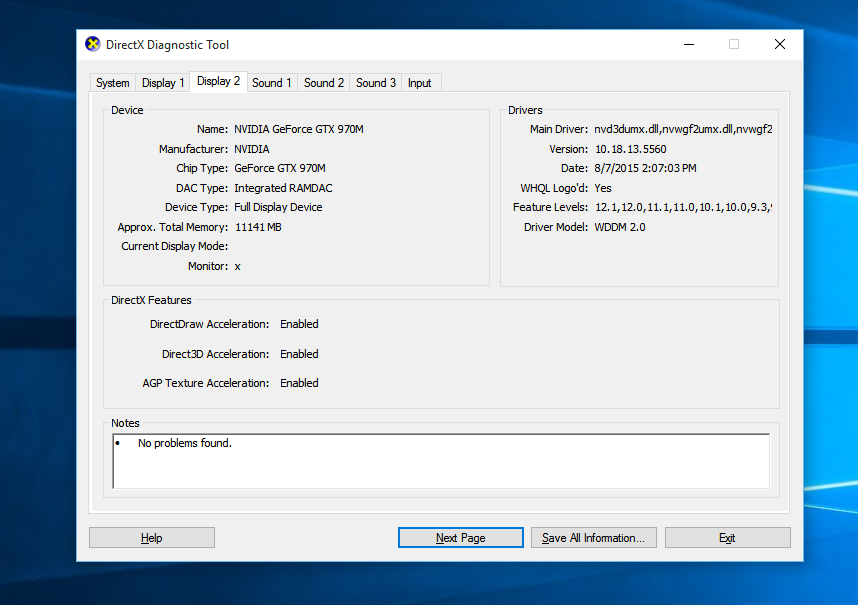Go to the Sound 1 tab
858x605 pixels.
coord(272,83)
